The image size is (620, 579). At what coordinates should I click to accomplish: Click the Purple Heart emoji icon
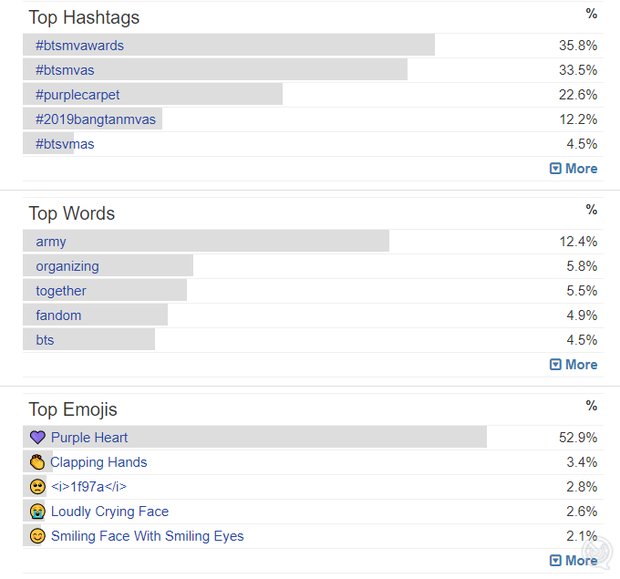(x=38, y=437)
